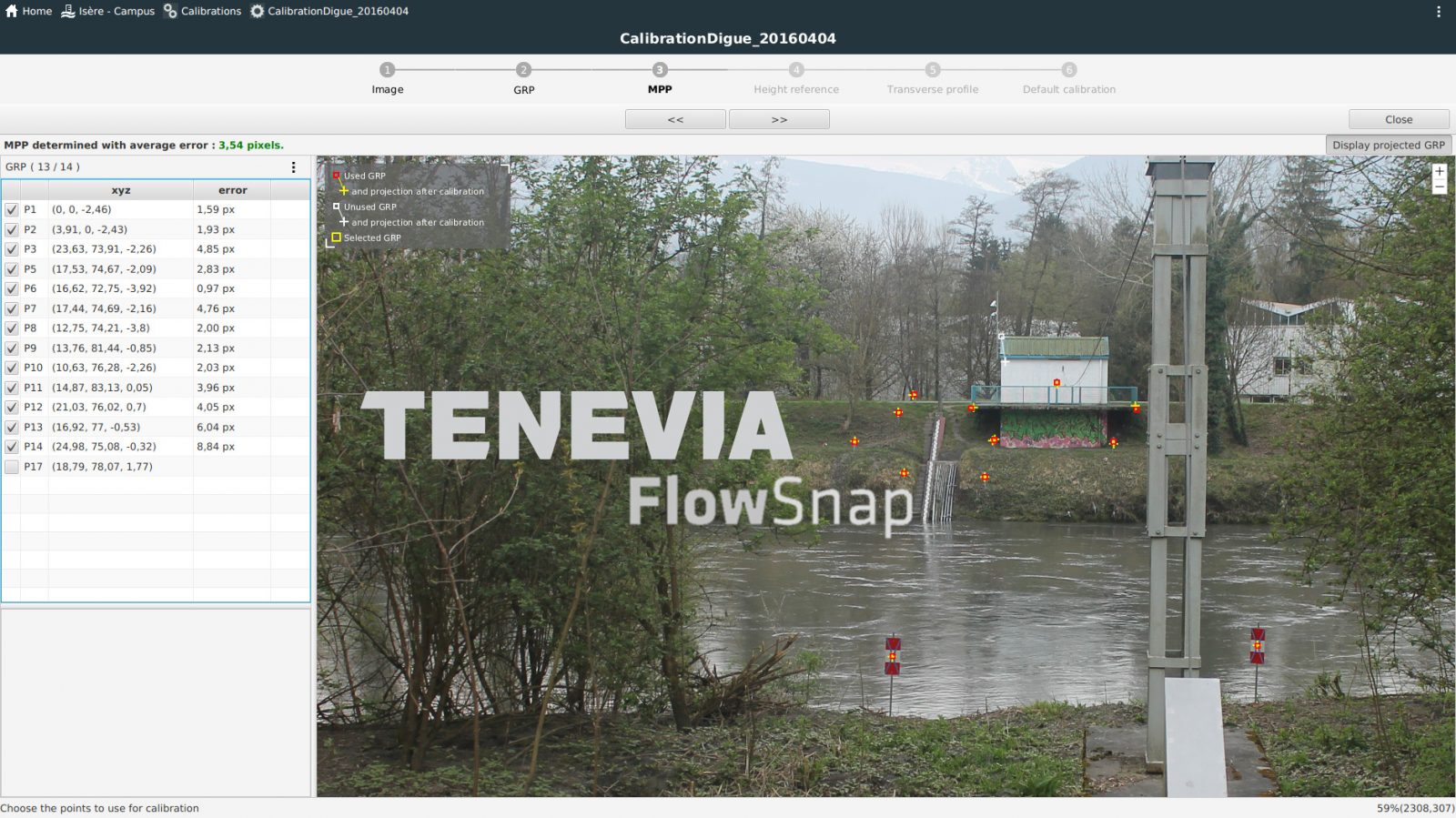
Task: Sort table by xyz column header
Action: coord(121,190)
